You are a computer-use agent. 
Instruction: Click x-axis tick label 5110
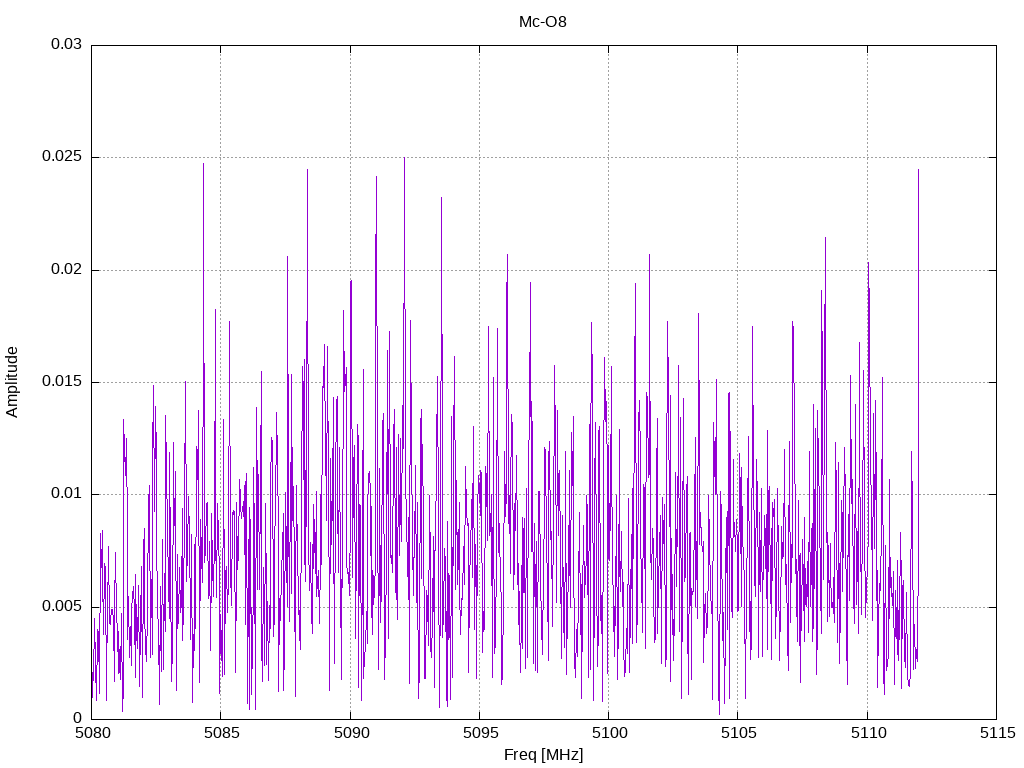868,733
